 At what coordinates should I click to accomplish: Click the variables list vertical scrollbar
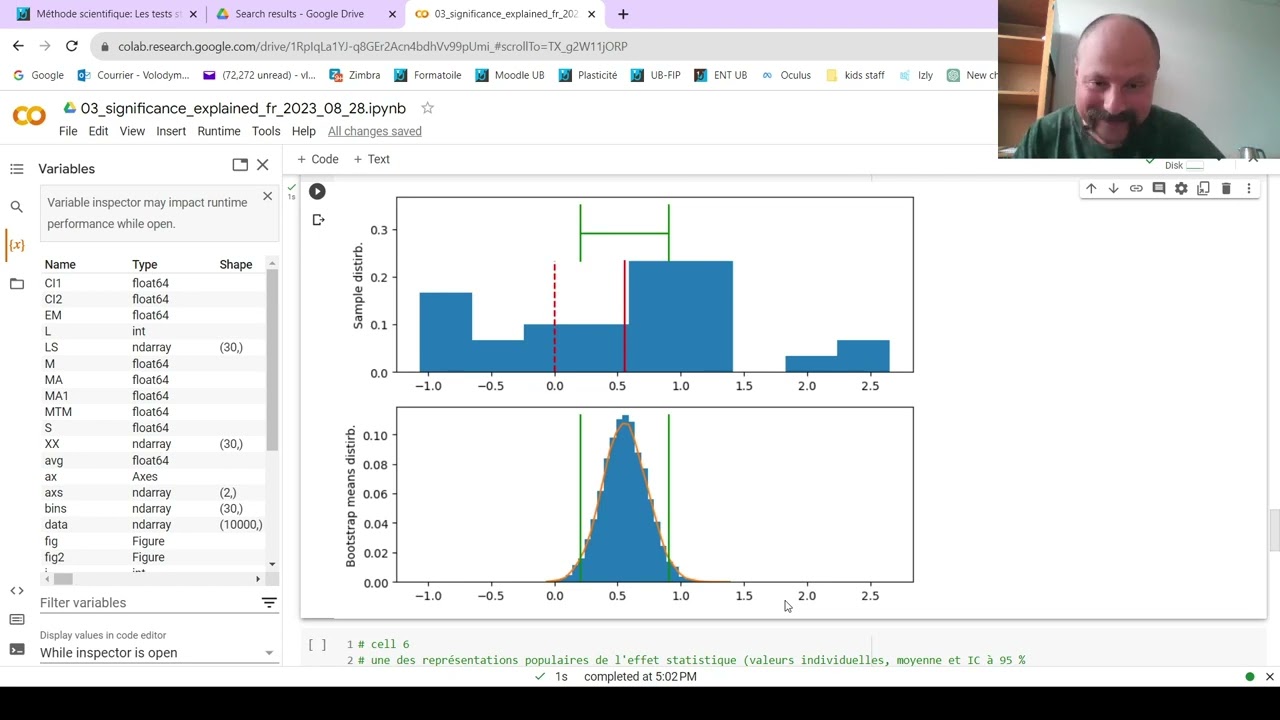pos(272,360)
